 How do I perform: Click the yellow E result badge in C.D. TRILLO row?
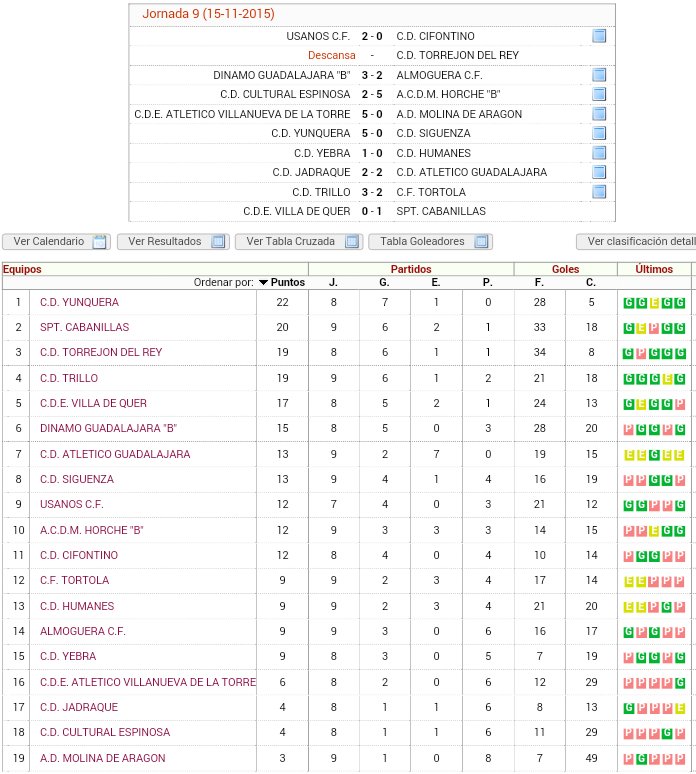[667, 379]
